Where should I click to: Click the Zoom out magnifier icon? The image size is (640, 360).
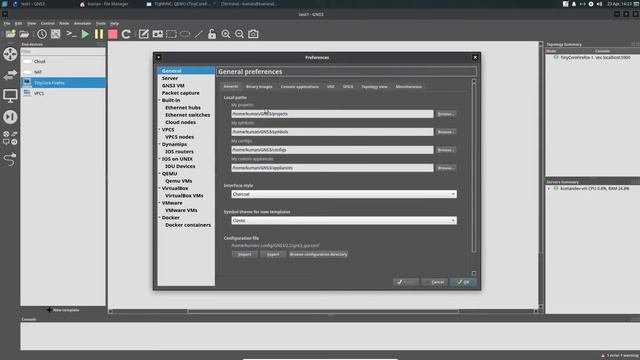click(240, 34)
